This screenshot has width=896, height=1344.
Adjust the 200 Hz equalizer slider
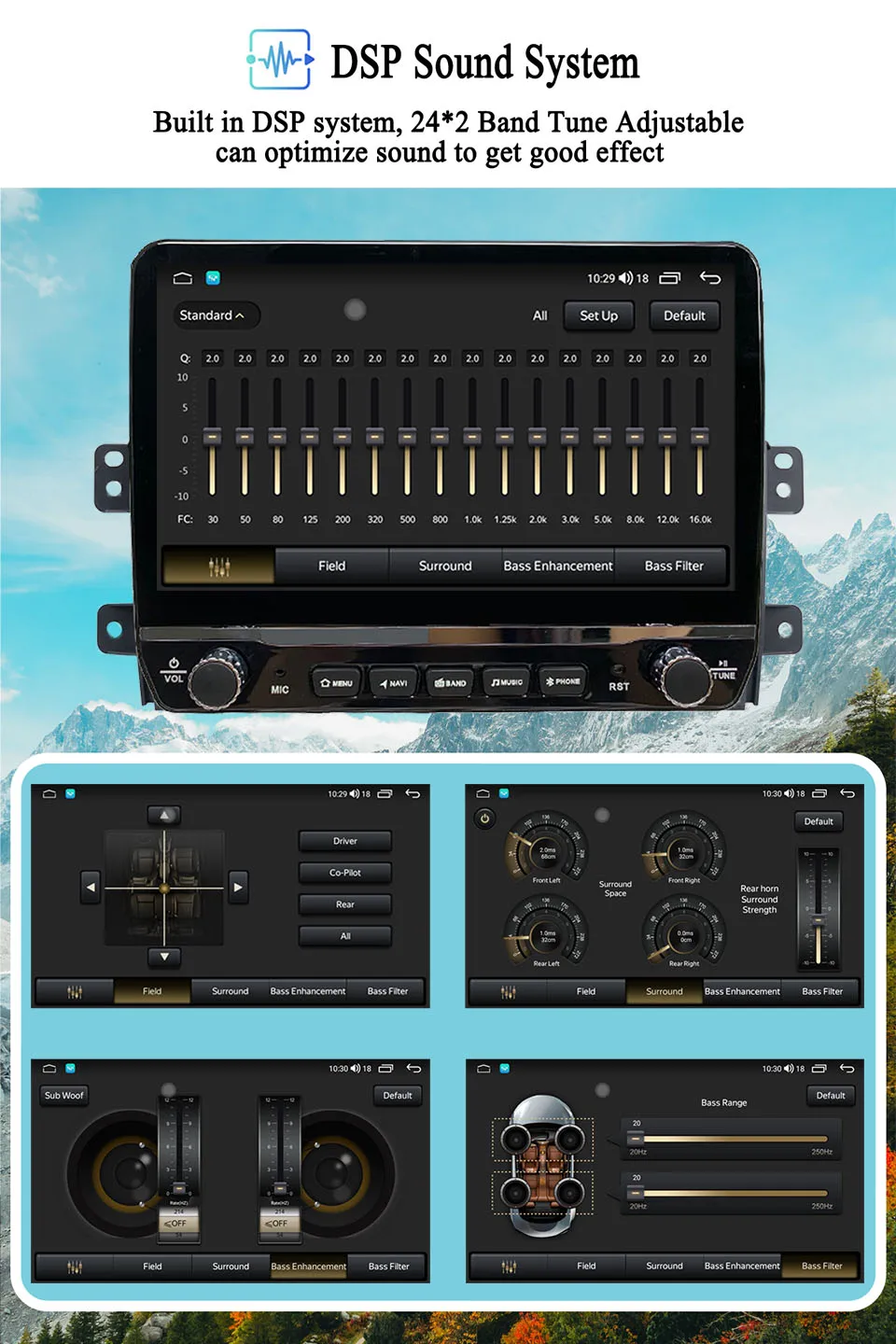coord(343,436)
